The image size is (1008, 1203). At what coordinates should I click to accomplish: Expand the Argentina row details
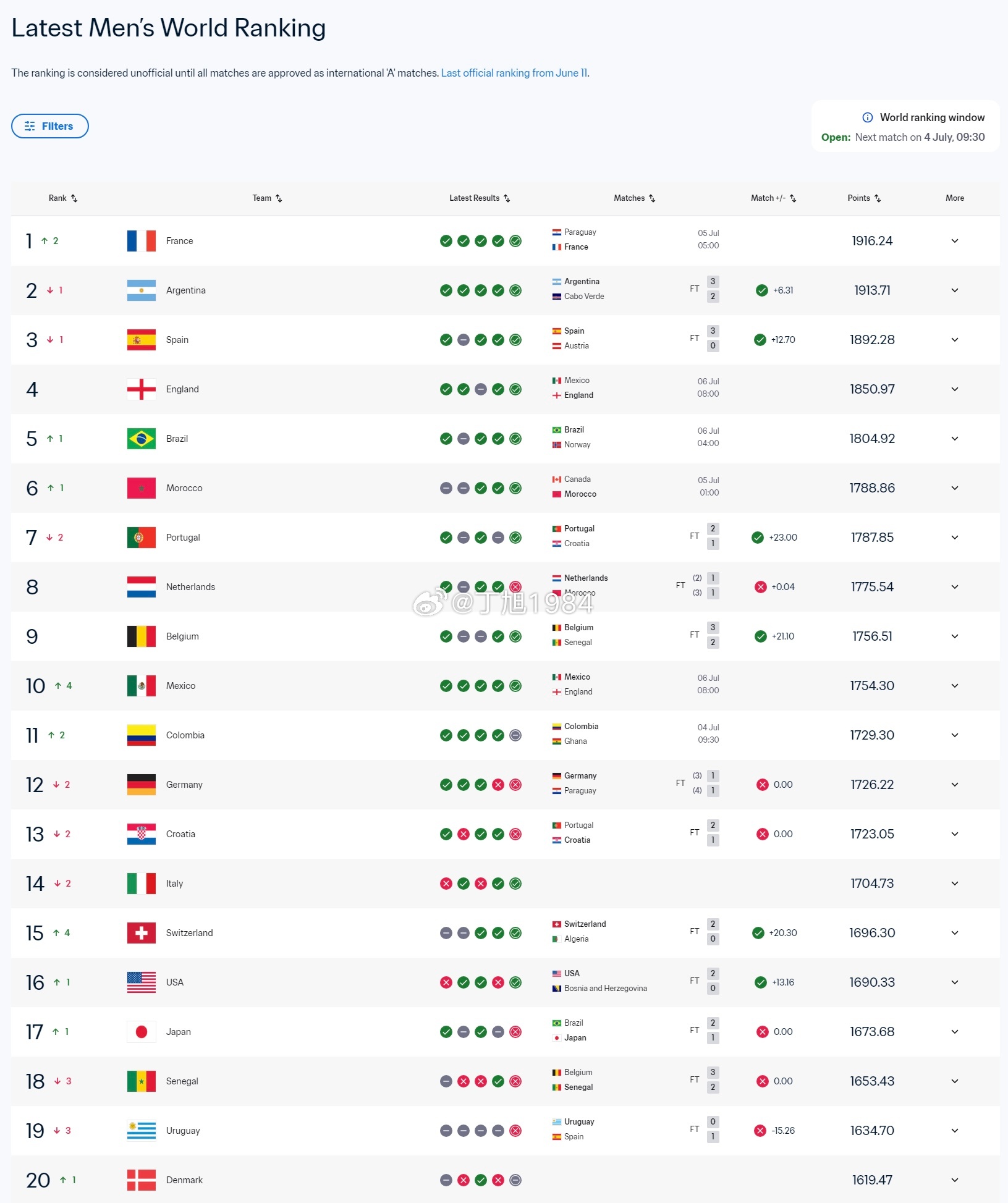point(955,290)
